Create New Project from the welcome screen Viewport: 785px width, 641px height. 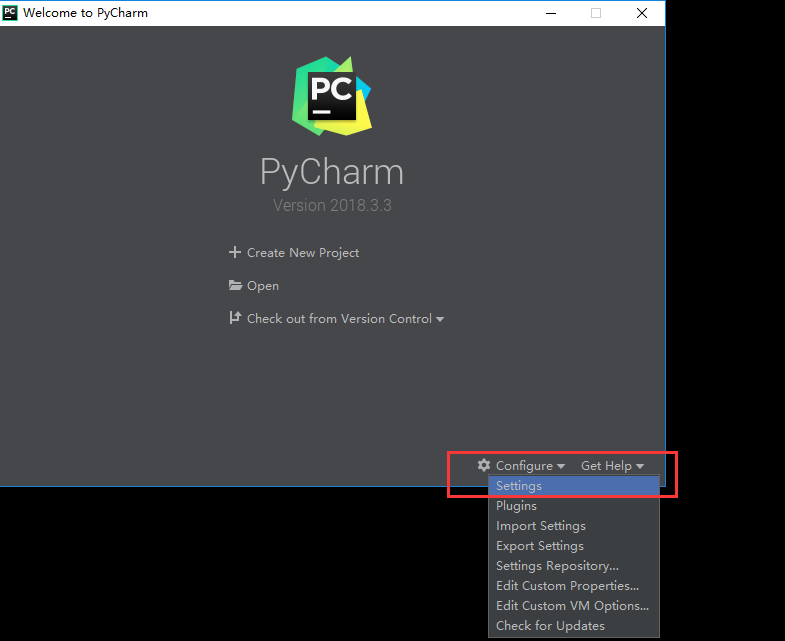(x=303, y=253)
